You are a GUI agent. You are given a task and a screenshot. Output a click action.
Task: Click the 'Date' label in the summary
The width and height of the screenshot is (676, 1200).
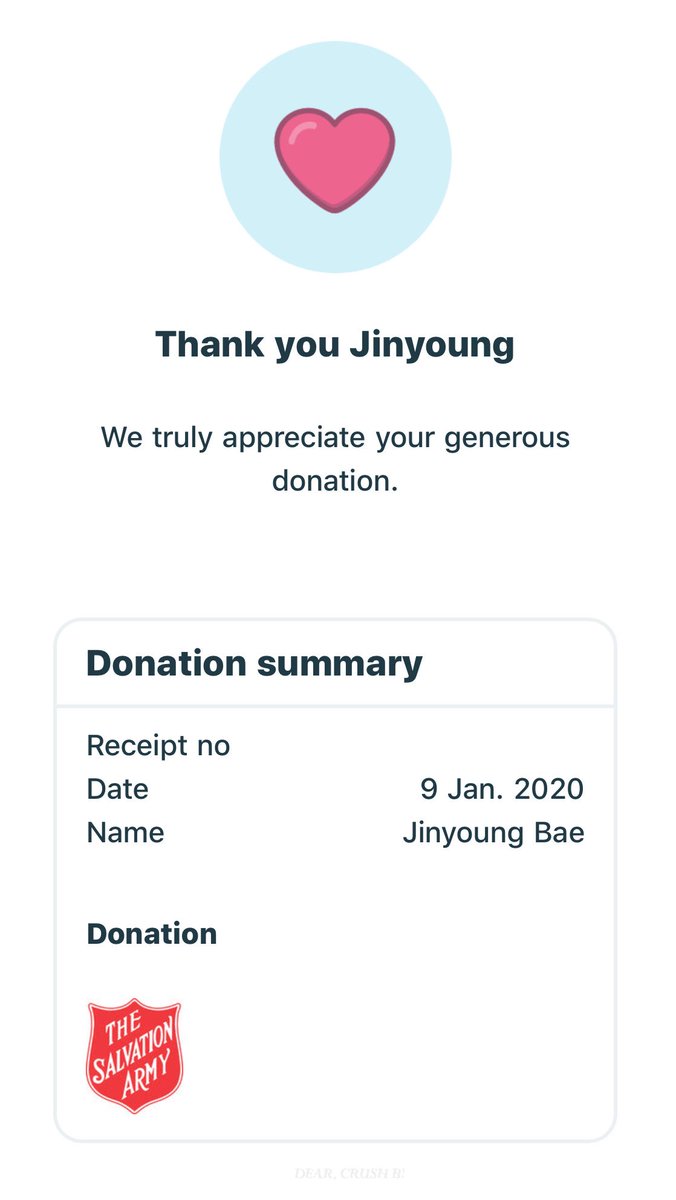coord(118,789)
